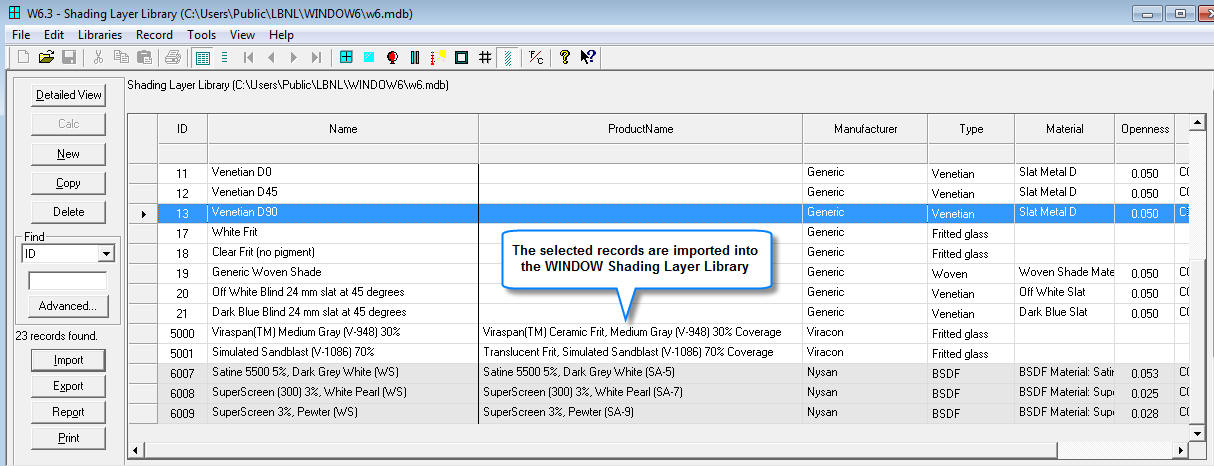Click the New document toolbar icon

(x=23, y=57)
